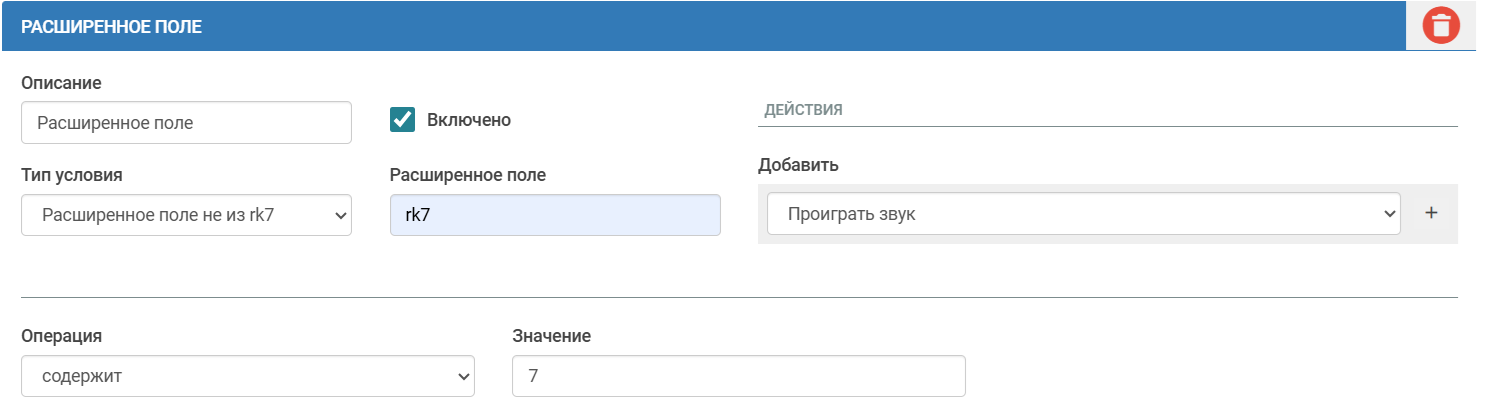The height and width of the screenshot is (416, 1486).
Task: Expand the Проиграть звук action dropdown
Action: point(1079,214)
